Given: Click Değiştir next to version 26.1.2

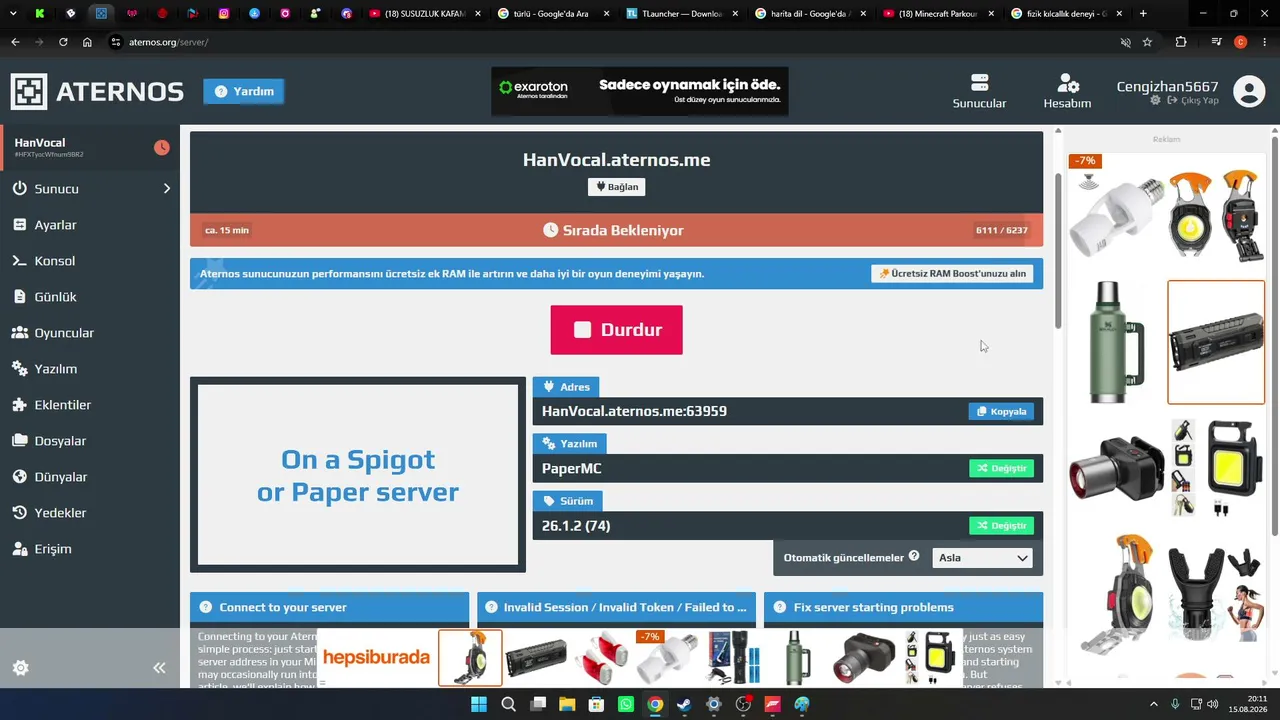Looking at the screenshot, I should click(1001, 525).
